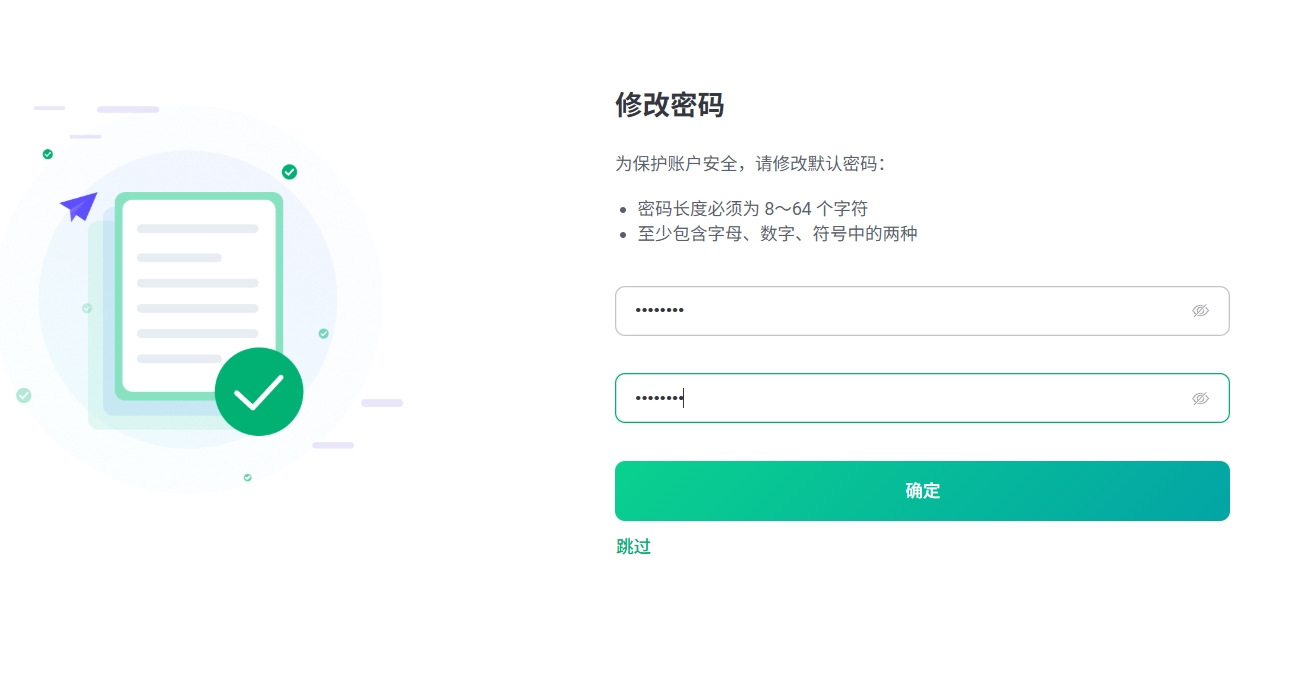Click the tiny check badge below the illustration

coord(247,477)
